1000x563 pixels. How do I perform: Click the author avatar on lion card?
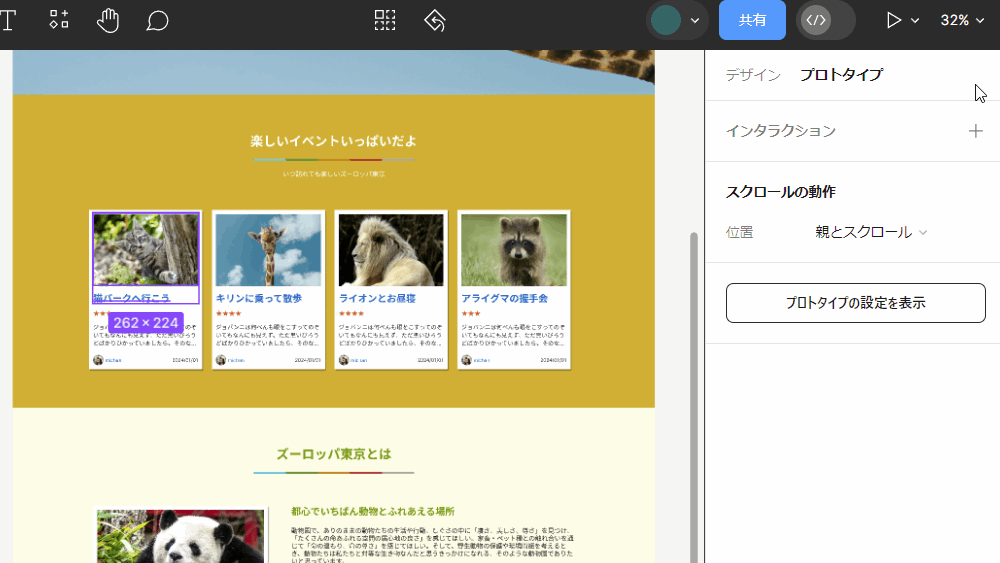pyautogui.click(x=344, y=360)
